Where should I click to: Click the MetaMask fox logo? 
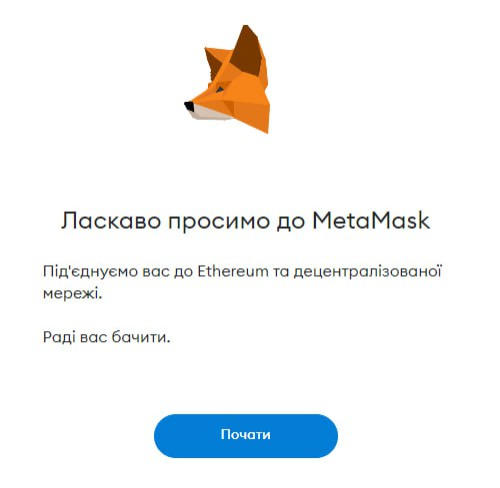click(227, 79)
